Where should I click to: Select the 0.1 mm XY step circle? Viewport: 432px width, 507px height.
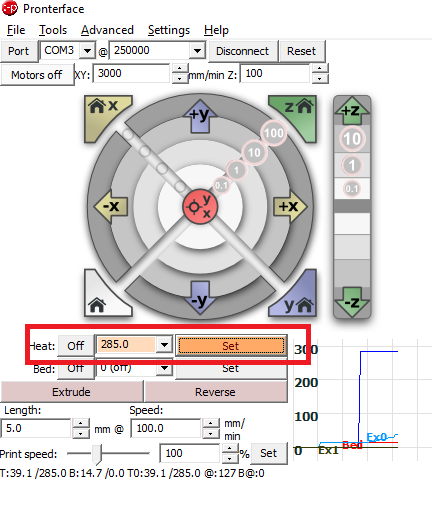click(221, 186)
